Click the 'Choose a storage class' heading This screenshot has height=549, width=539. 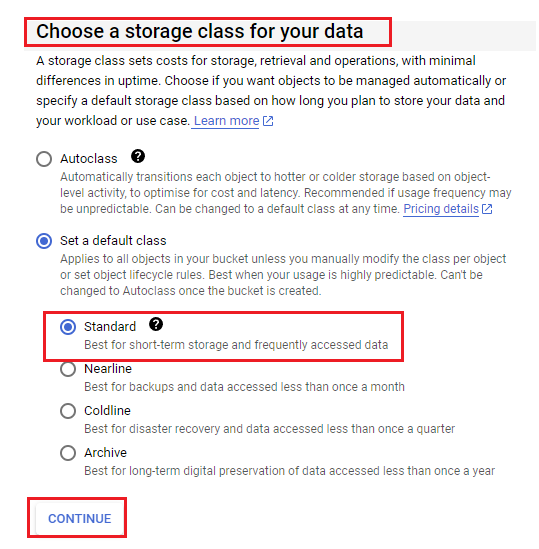click(x=200, y=31)
